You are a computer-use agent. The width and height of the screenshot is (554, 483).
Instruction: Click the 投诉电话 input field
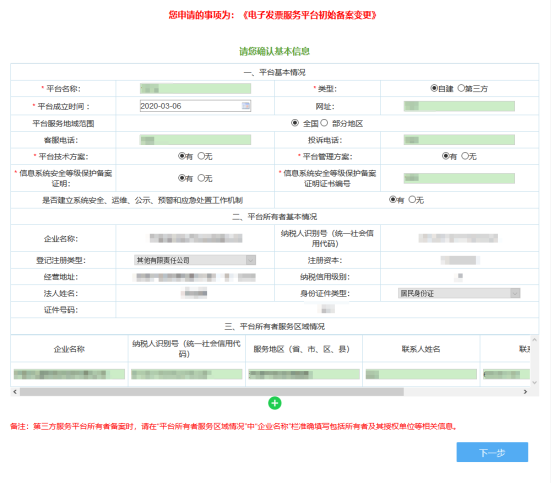[459, 140]
